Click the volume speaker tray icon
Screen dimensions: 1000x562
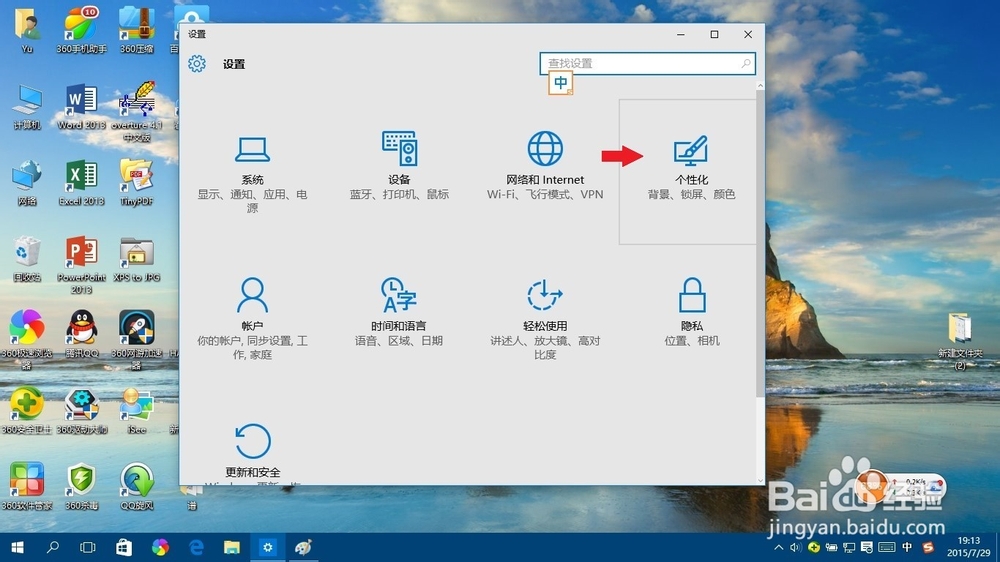click(795, 547)
